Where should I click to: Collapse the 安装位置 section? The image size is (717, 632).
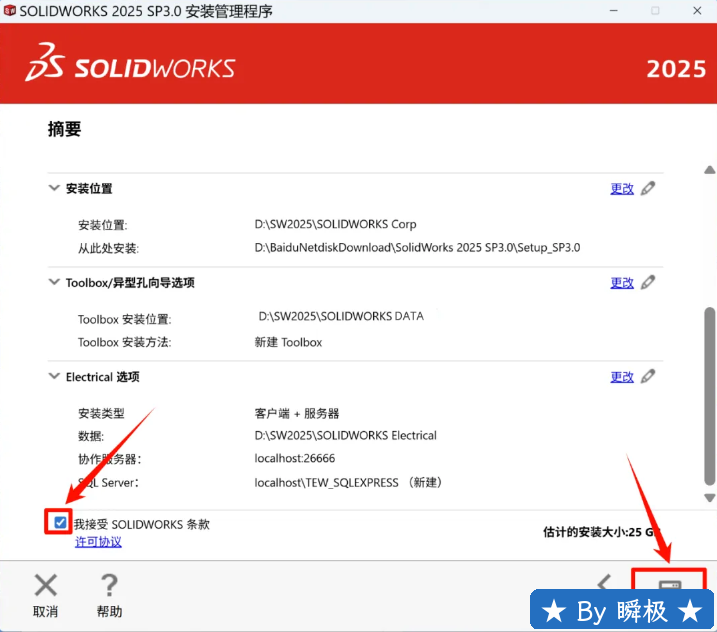point(54,188)
